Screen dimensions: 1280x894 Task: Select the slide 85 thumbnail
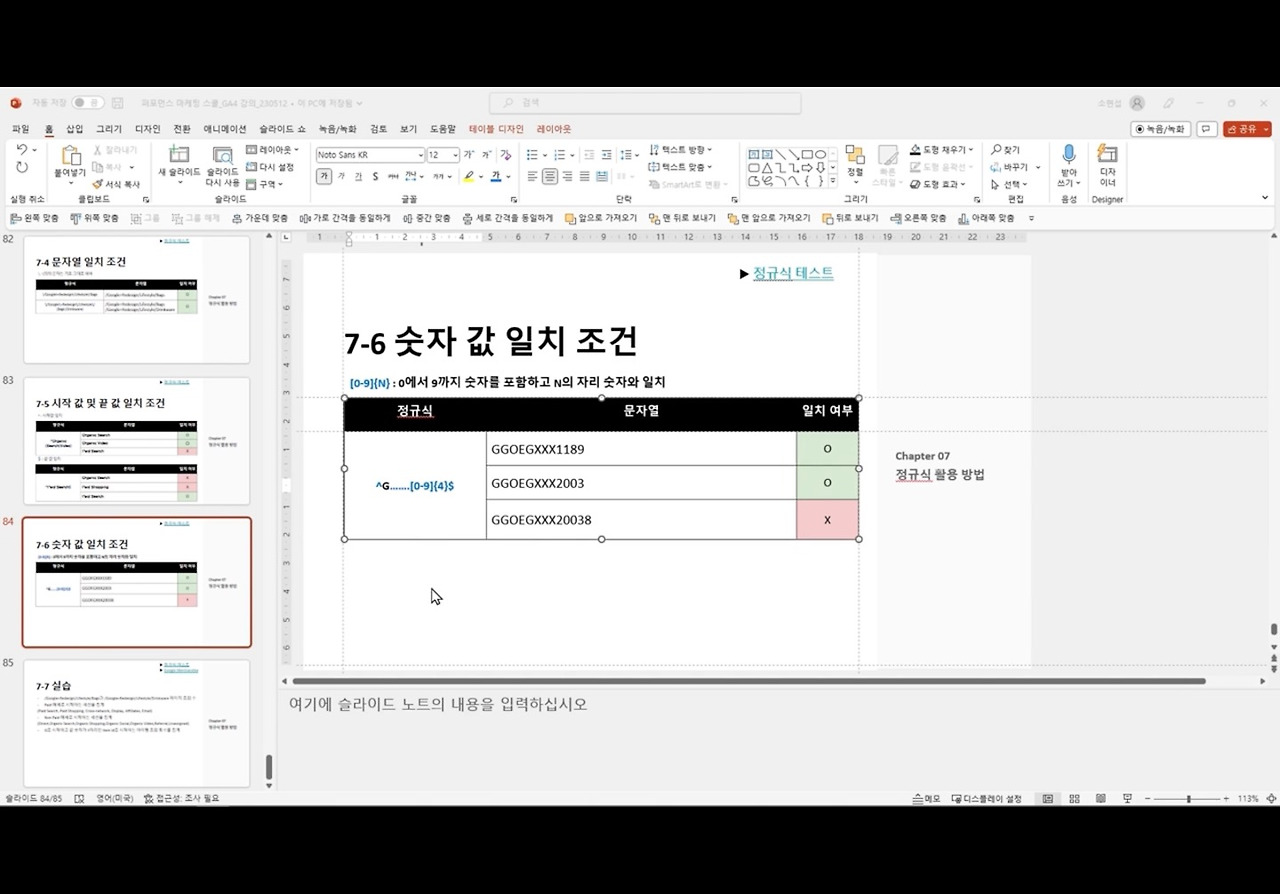tap(136, 722)
